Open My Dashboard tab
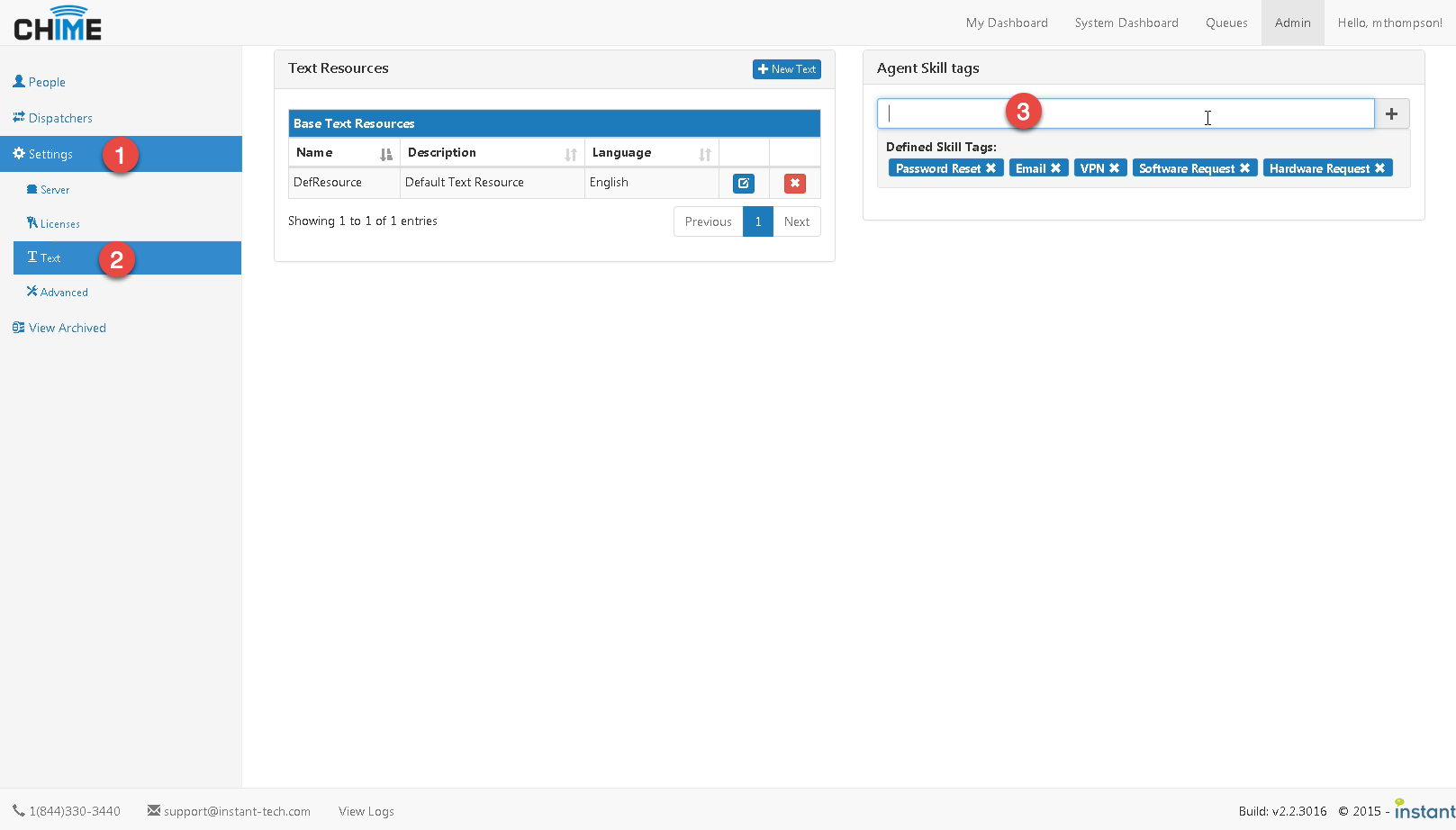Screen dimensions: 1456x830 click(1007, 23)
